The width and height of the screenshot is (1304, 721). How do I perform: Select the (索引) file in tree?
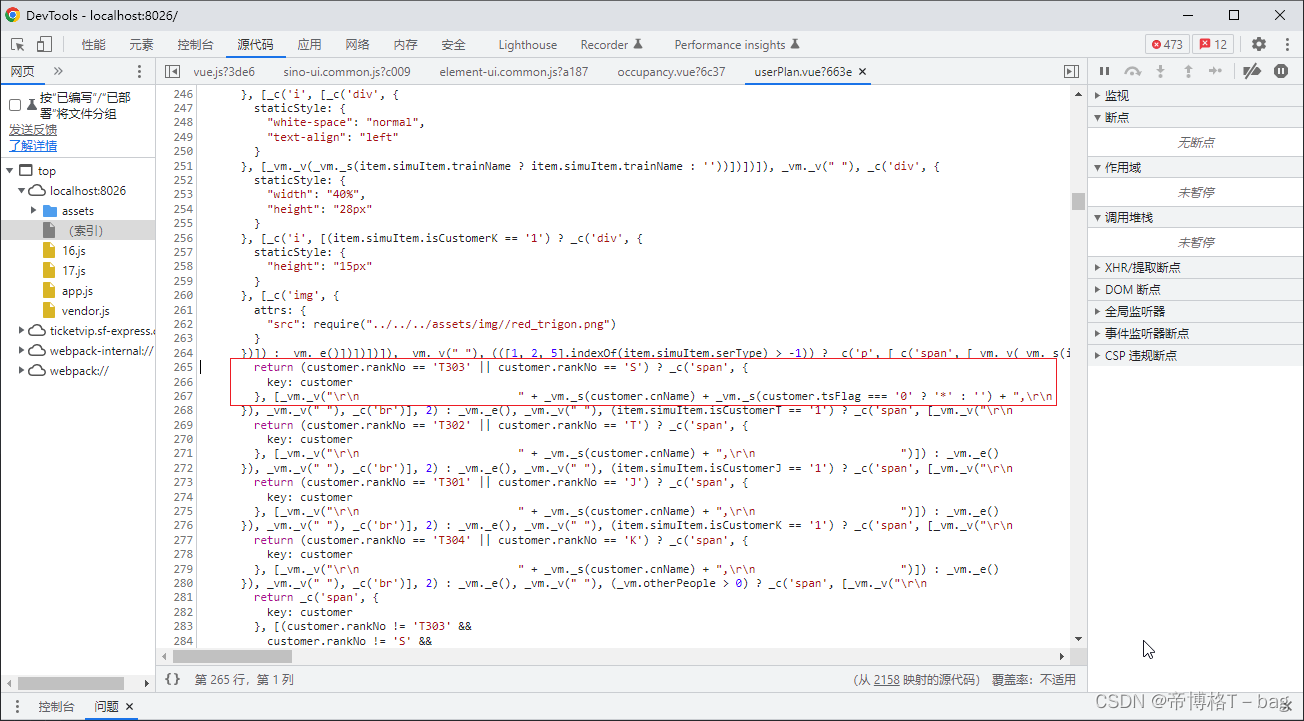click(x=78, y=231)
